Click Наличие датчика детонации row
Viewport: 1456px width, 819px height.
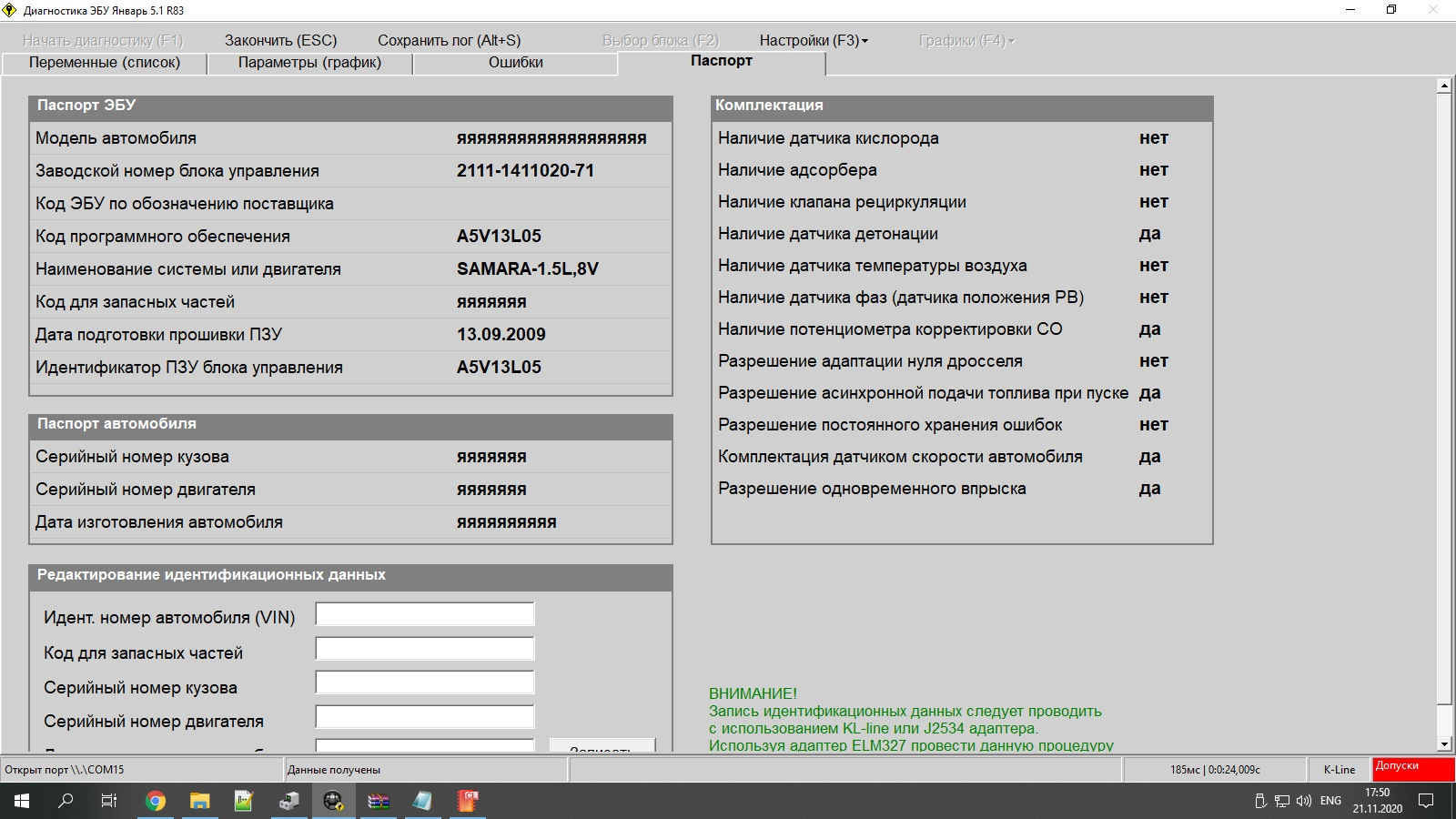coord(962,234)
